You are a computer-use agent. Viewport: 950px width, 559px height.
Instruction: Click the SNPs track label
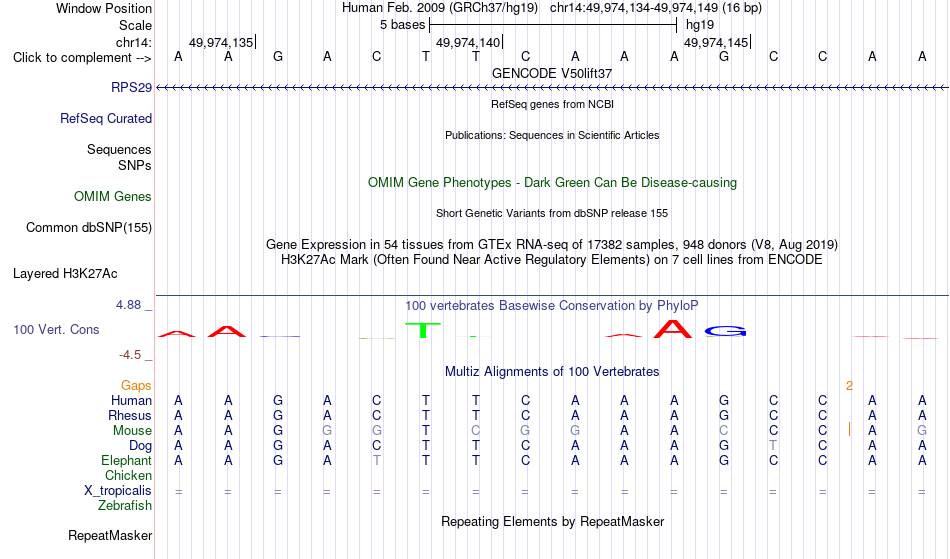pyautogui.click(x=135, y=166)
